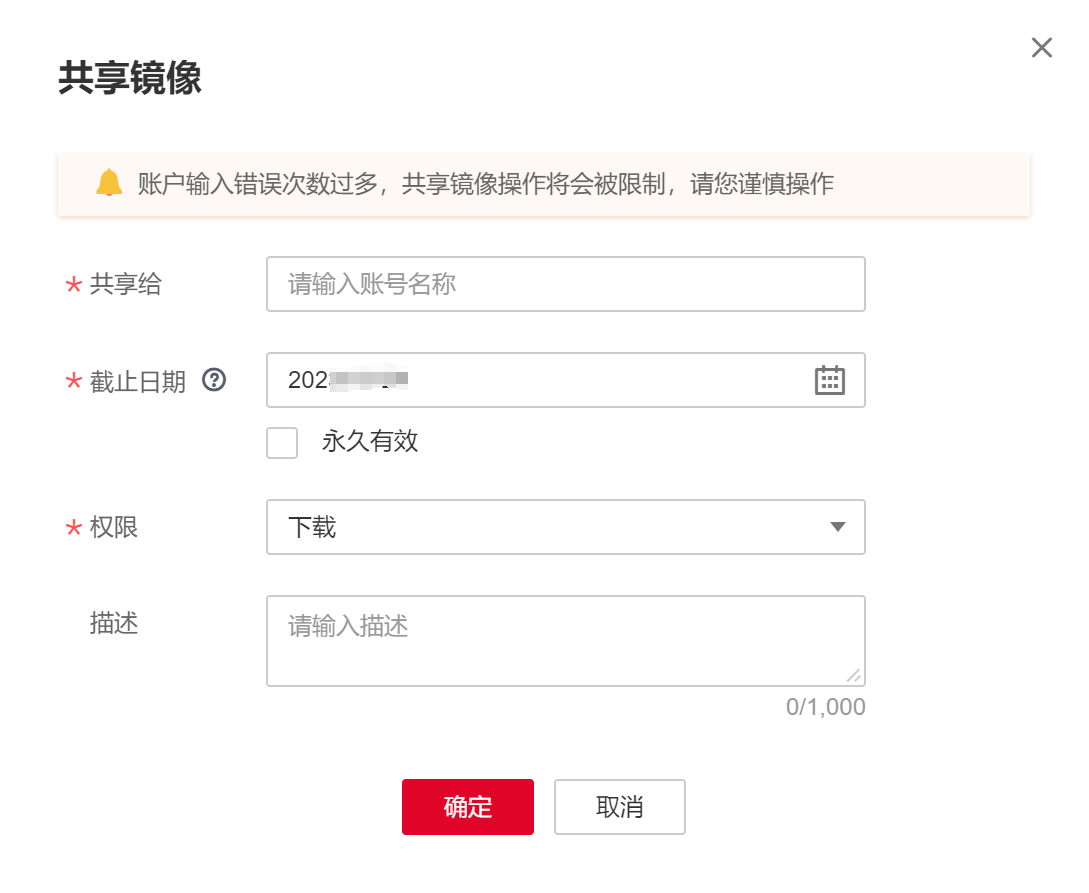Click the 确定 confirm button
Screen dimensions: 1089x893
[467, 807]
